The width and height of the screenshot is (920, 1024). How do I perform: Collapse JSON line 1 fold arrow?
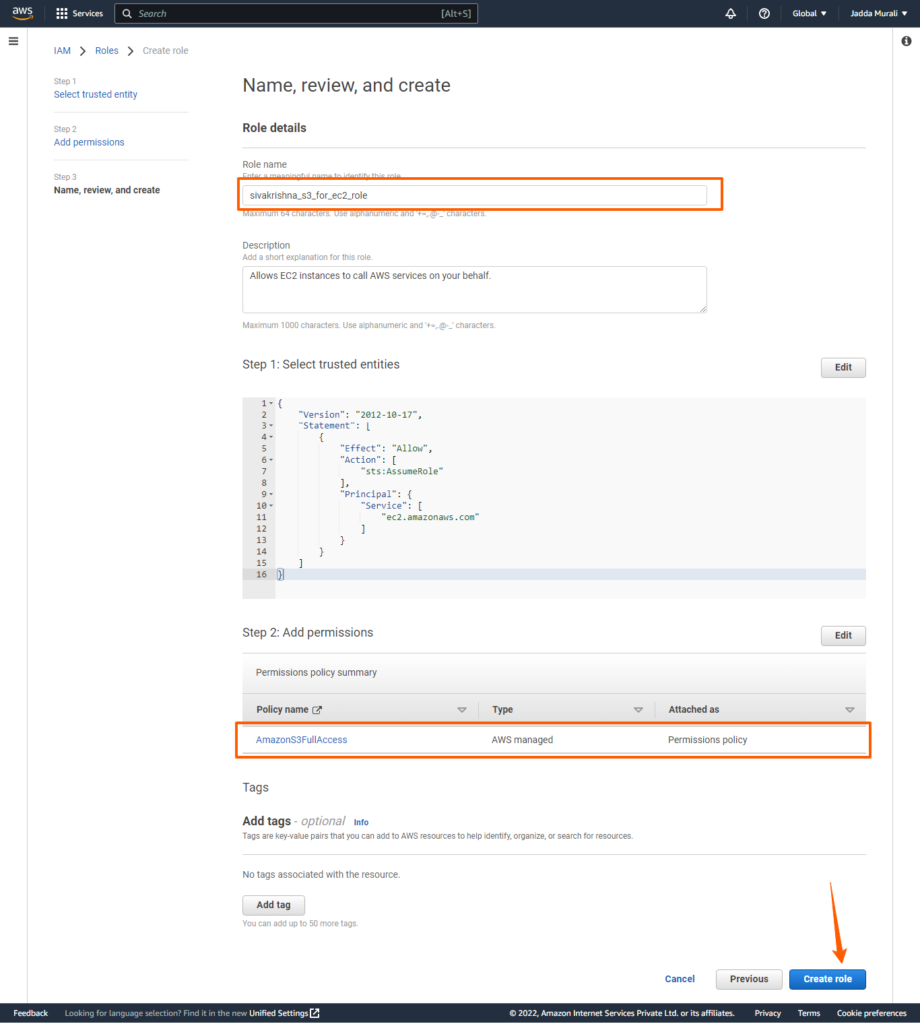(271, 404)
